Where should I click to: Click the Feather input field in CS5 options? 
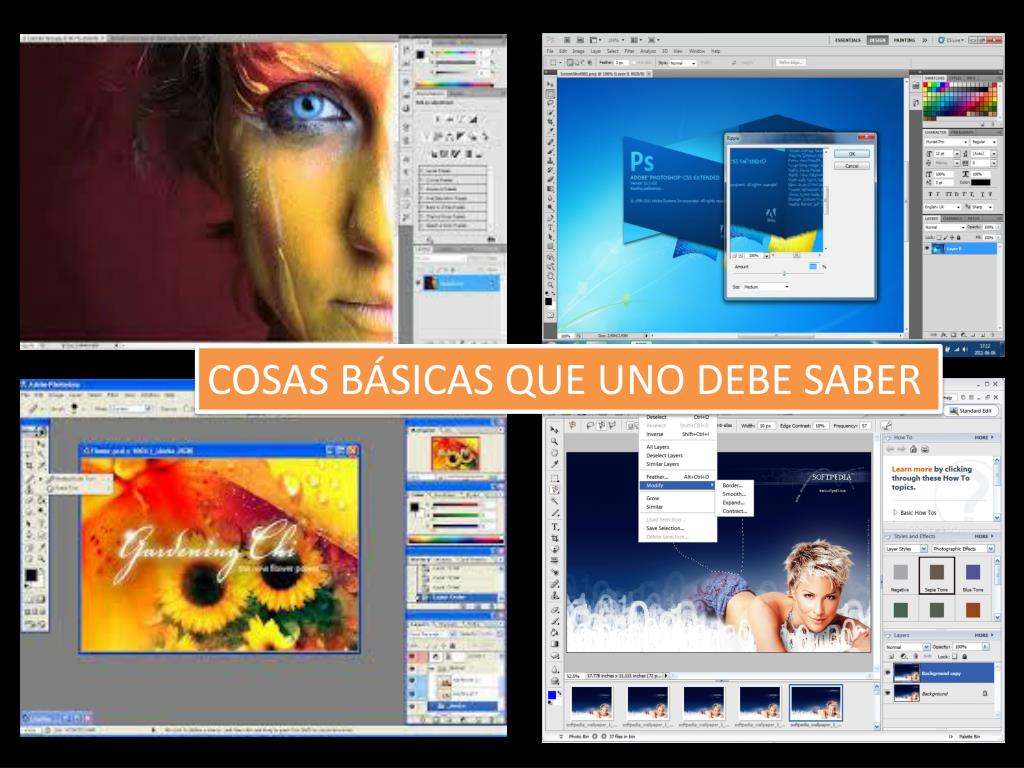[x=621, y=63]
